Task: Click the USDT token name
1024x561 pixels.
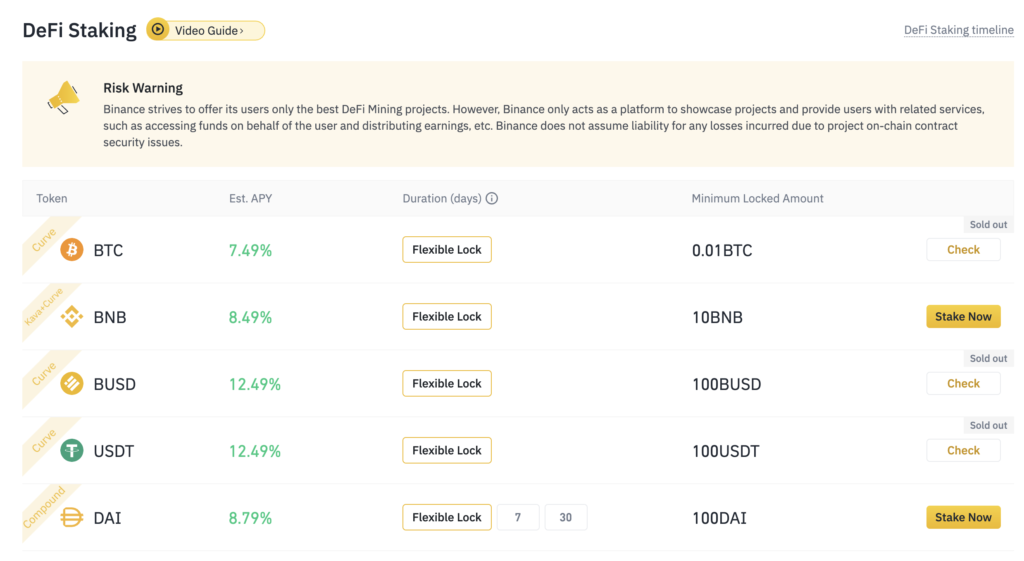Action: (114, 451)
